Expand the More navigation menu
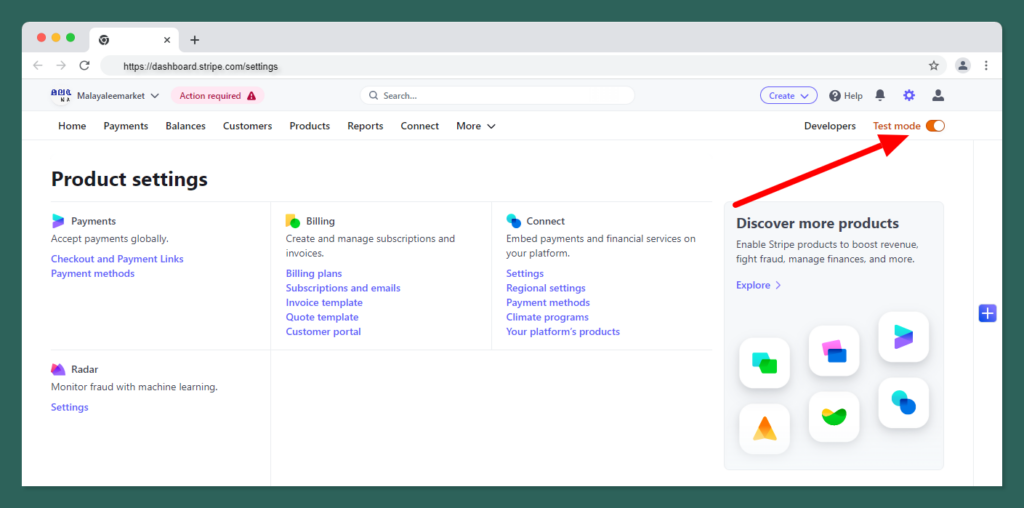The width and height of the screenshot is (1024, 508). (x=475, y=126)
